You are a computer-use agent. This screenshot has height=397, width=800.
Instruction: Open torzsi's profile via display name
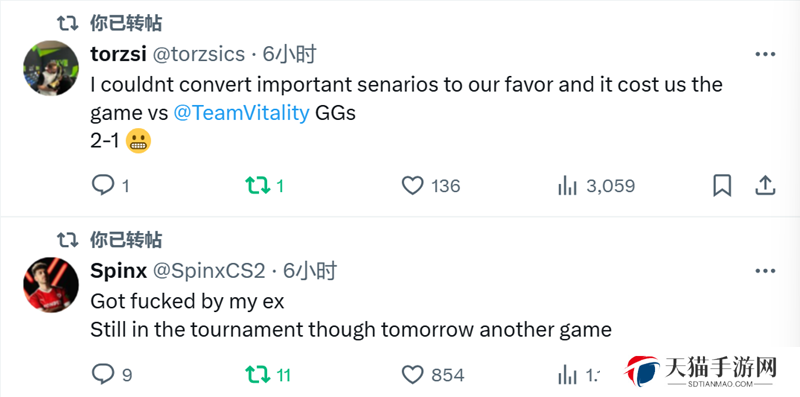tap(118, 54)
